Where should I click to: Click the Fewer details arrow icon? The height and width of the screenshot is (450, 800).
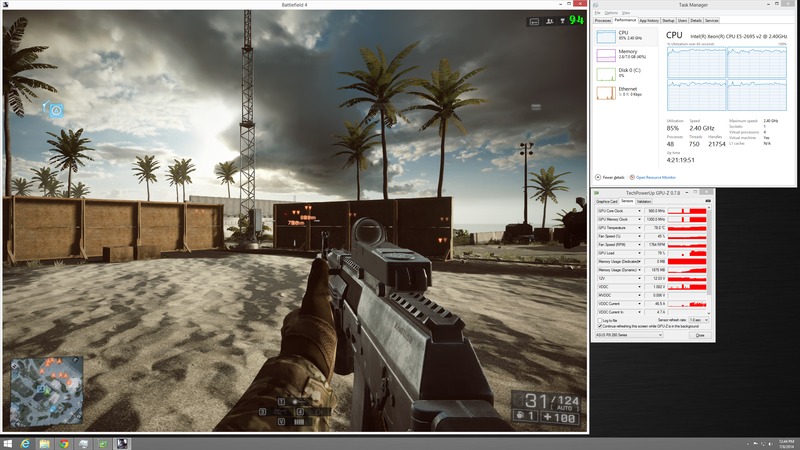(598, 176)
